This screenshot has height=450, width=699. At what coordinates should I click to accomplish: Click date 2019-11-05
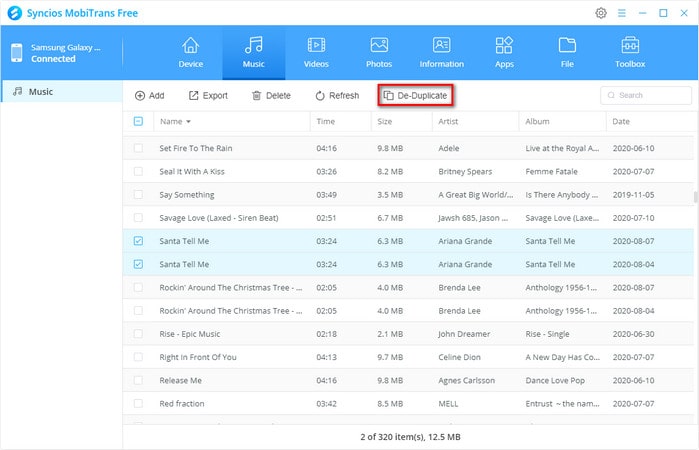[633, 194]
